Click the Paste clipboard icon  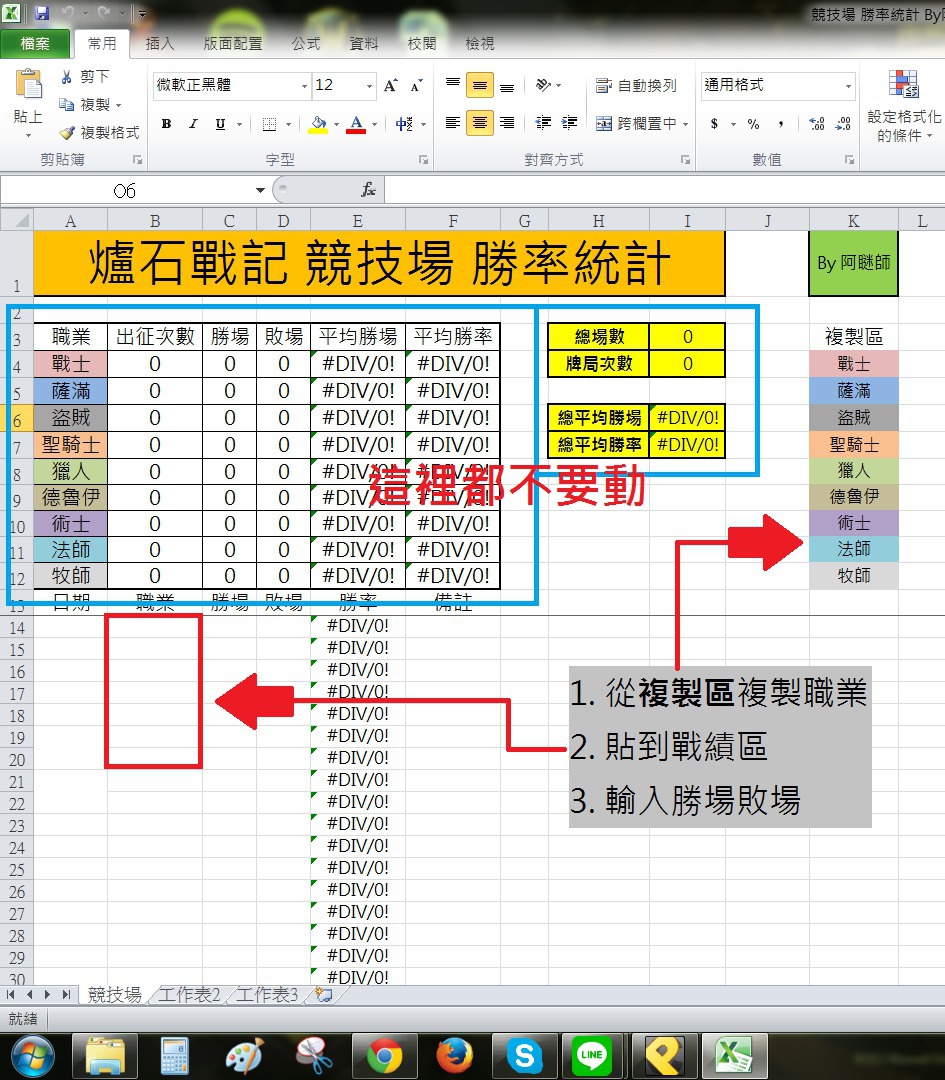[28, 85]
